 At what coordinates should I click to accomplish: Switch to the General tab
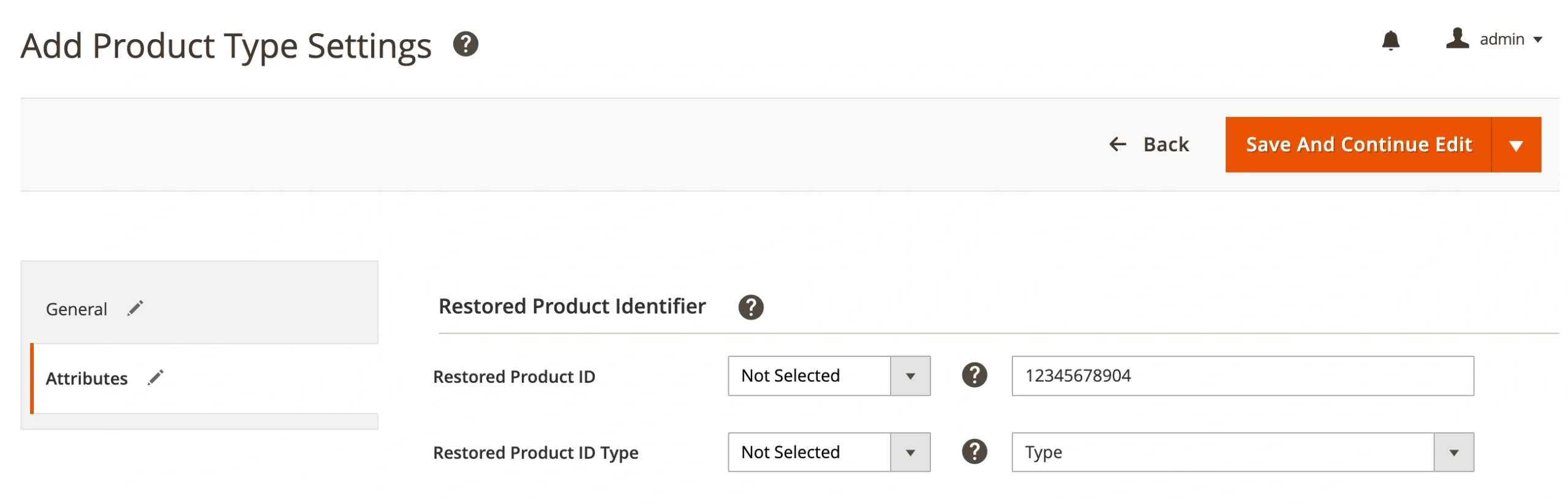(77, 309)
